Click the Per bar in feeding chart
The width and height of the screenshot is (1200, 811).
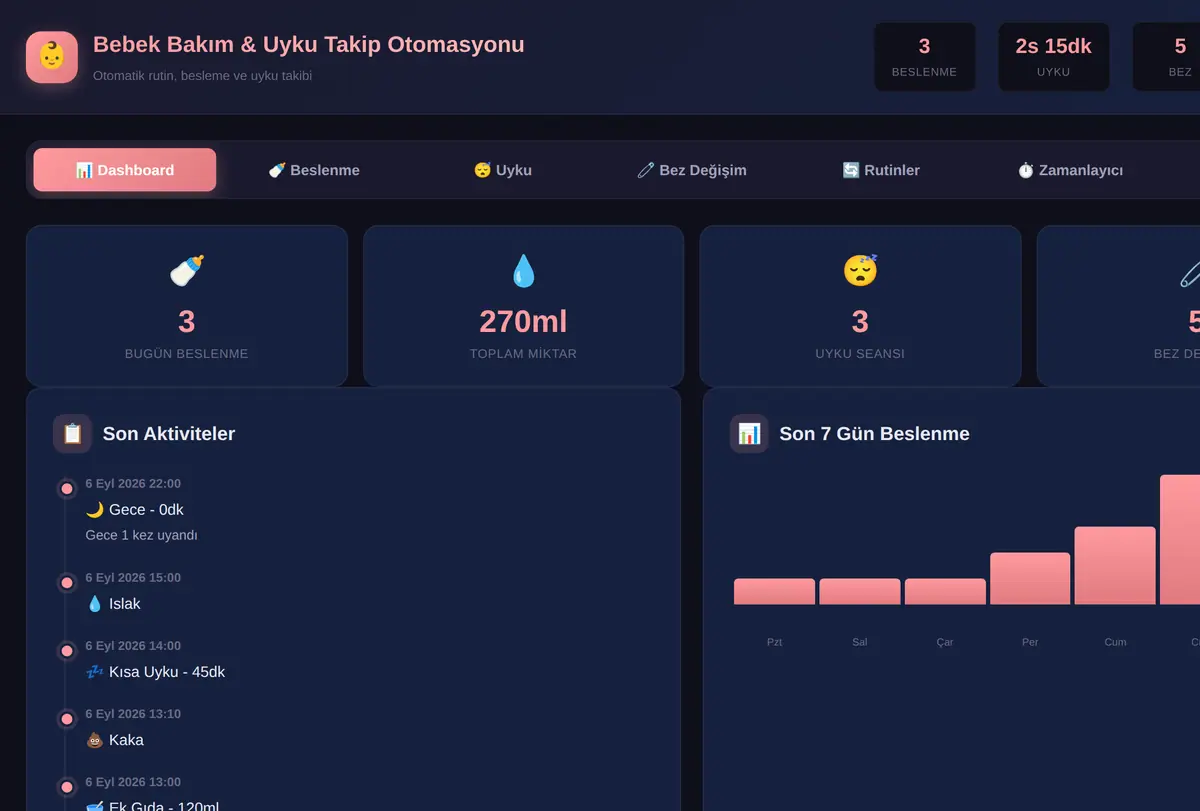[x=1030, y=579]
